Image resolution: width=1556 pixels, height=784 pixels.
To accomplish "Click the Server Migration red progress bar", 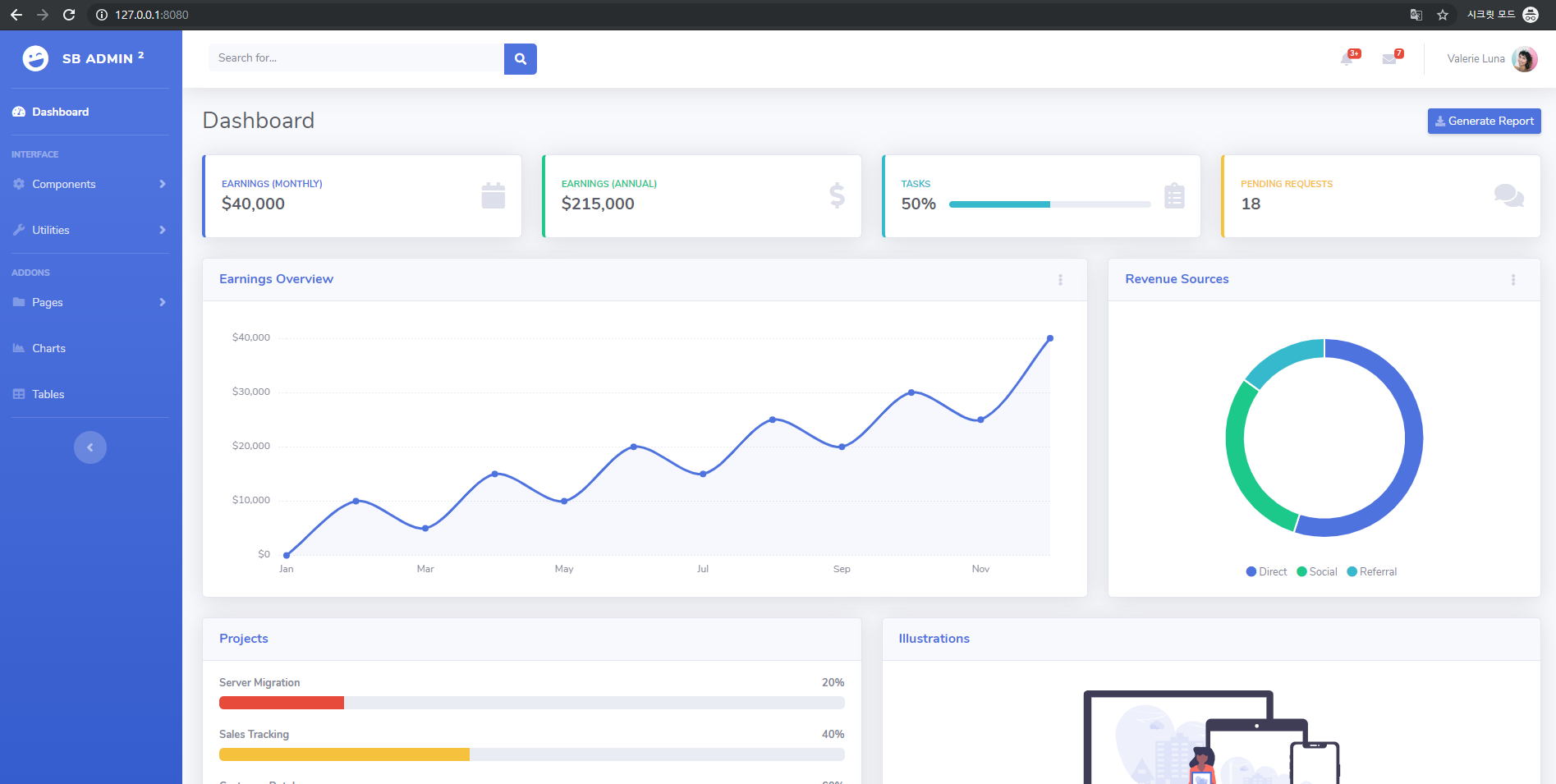I will 282,703.
